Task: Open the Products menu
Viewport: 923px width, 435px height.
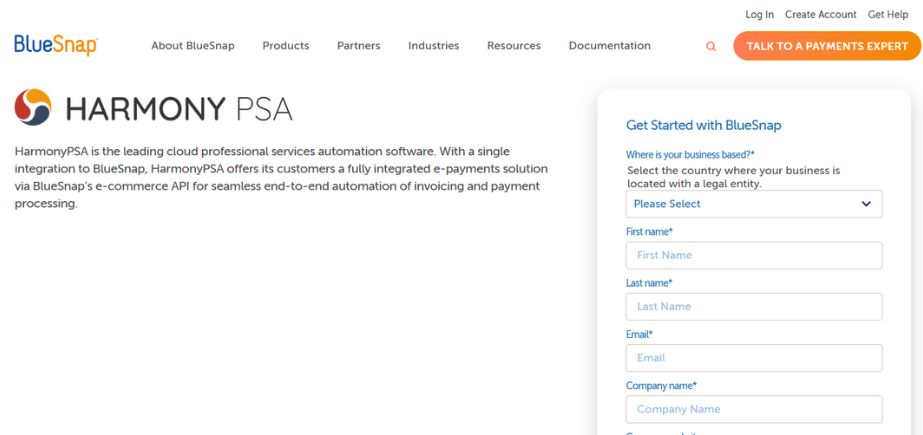Action: [285, 45]
